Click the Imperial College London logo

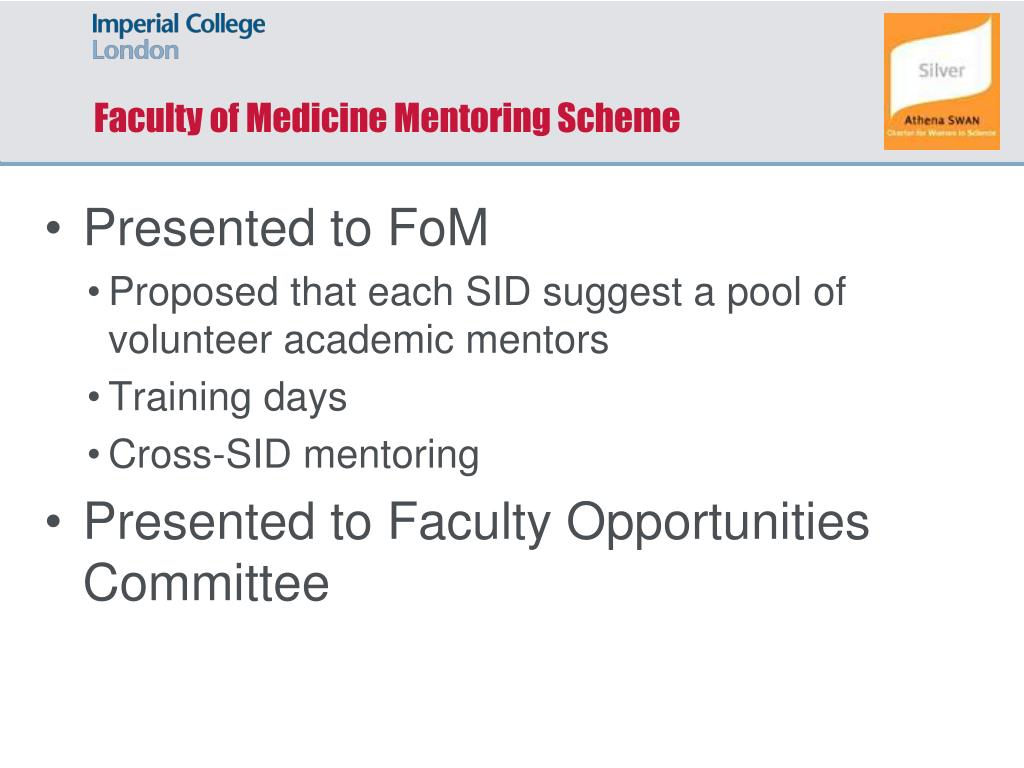pyautogui.click(x=178, y=37)
